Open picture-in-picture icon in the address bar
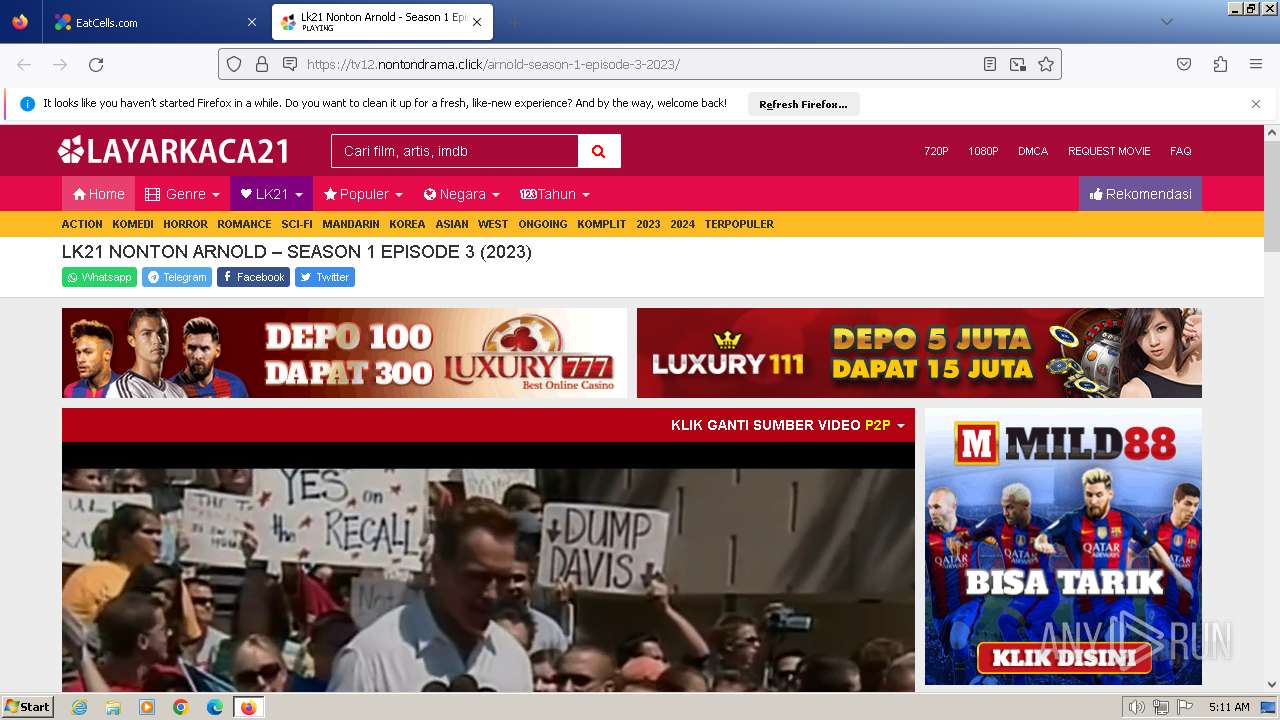 [1018, 64]
